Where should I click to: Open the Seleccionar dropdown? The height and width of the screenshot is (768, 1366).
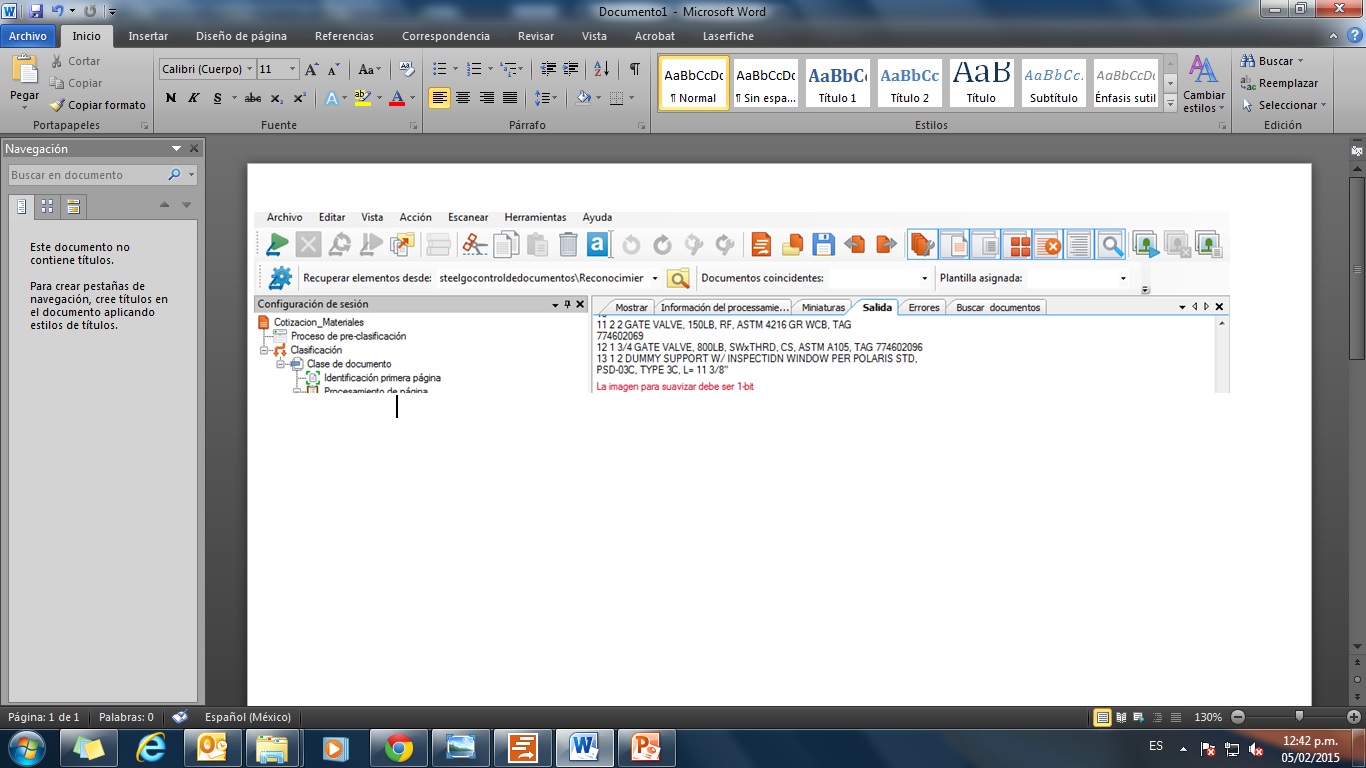[x=1284, y=105]
